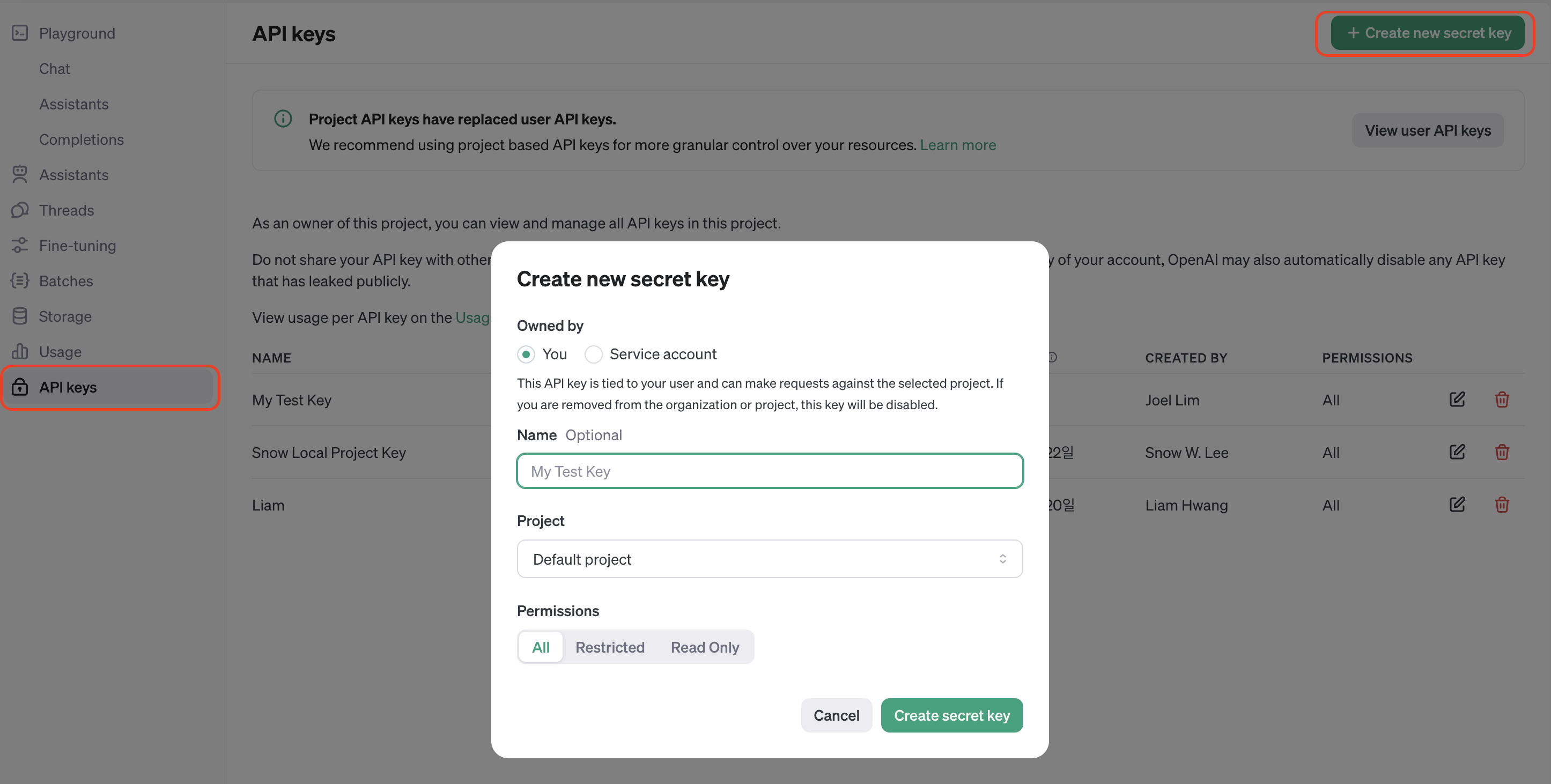Viewport: 1551px width, 784px height.
Task: Click the API keys lock icon
Action: (x=20, y=387)
